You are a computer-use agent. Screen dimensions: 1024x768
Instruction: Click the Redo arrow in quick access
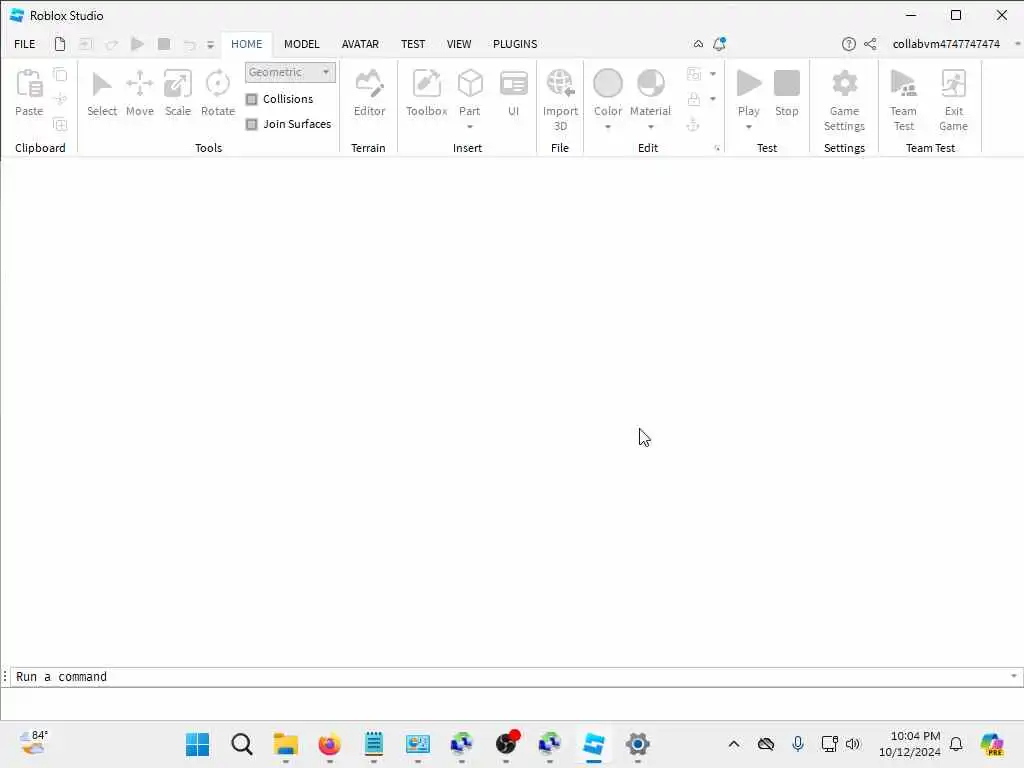112,44
